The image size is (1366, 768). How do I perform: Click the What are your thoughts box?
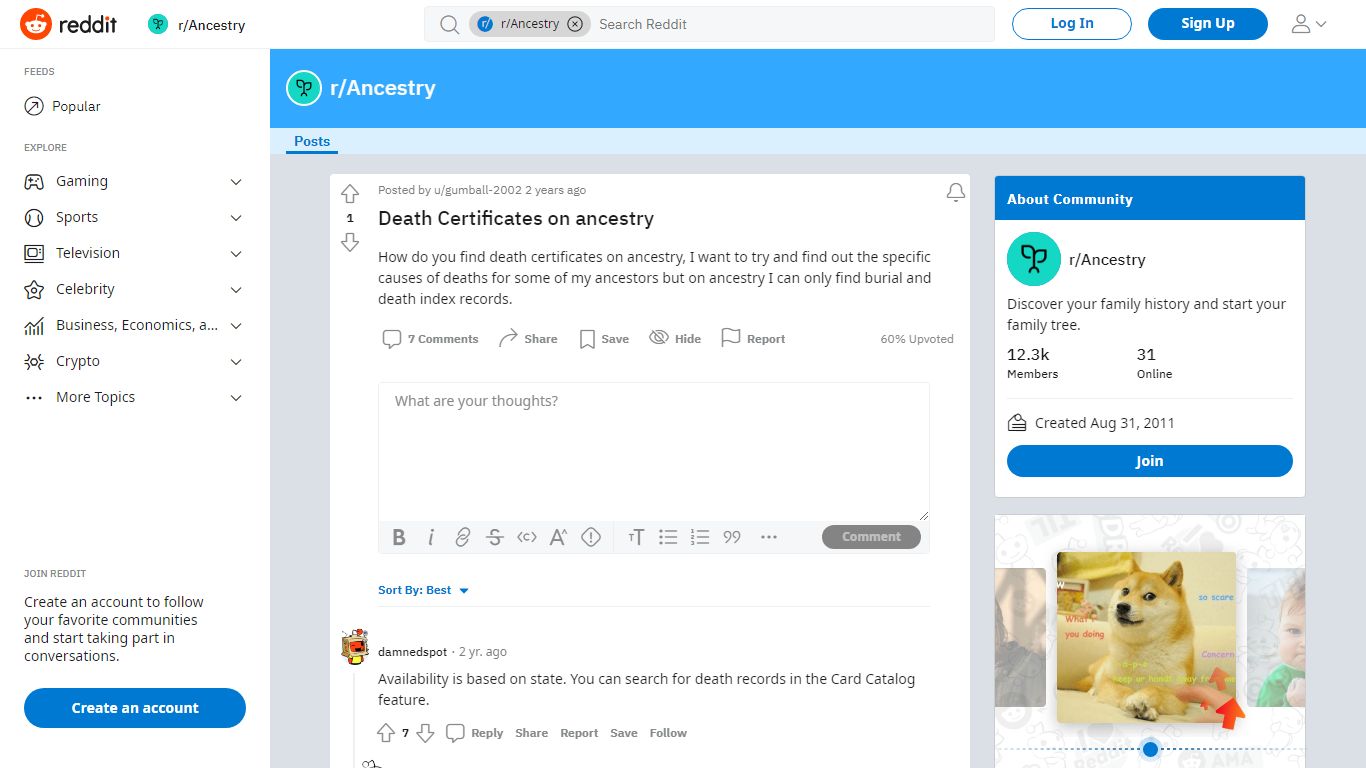pos(654,452)
